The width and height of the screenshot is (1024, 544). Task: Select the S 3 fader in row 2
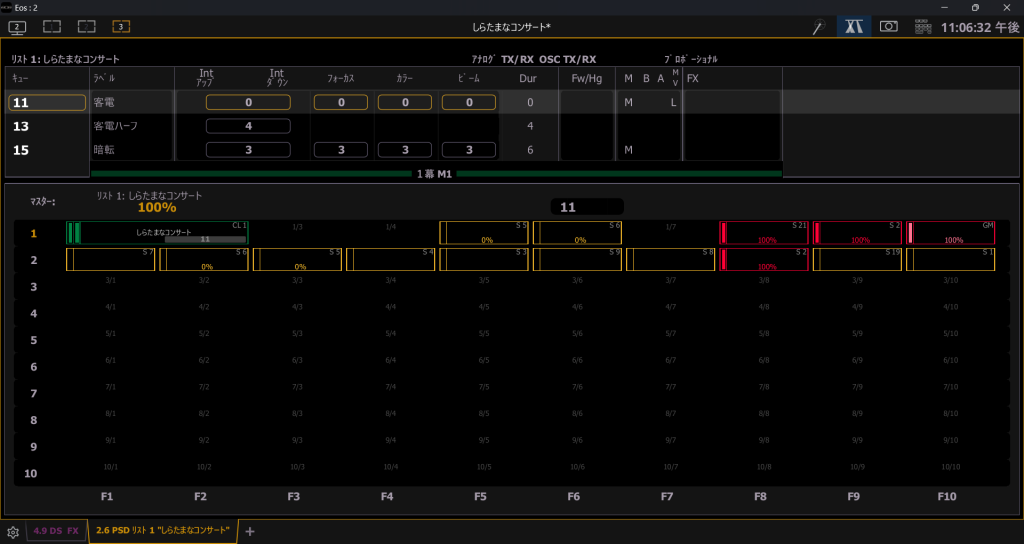(x=484, y=259)
